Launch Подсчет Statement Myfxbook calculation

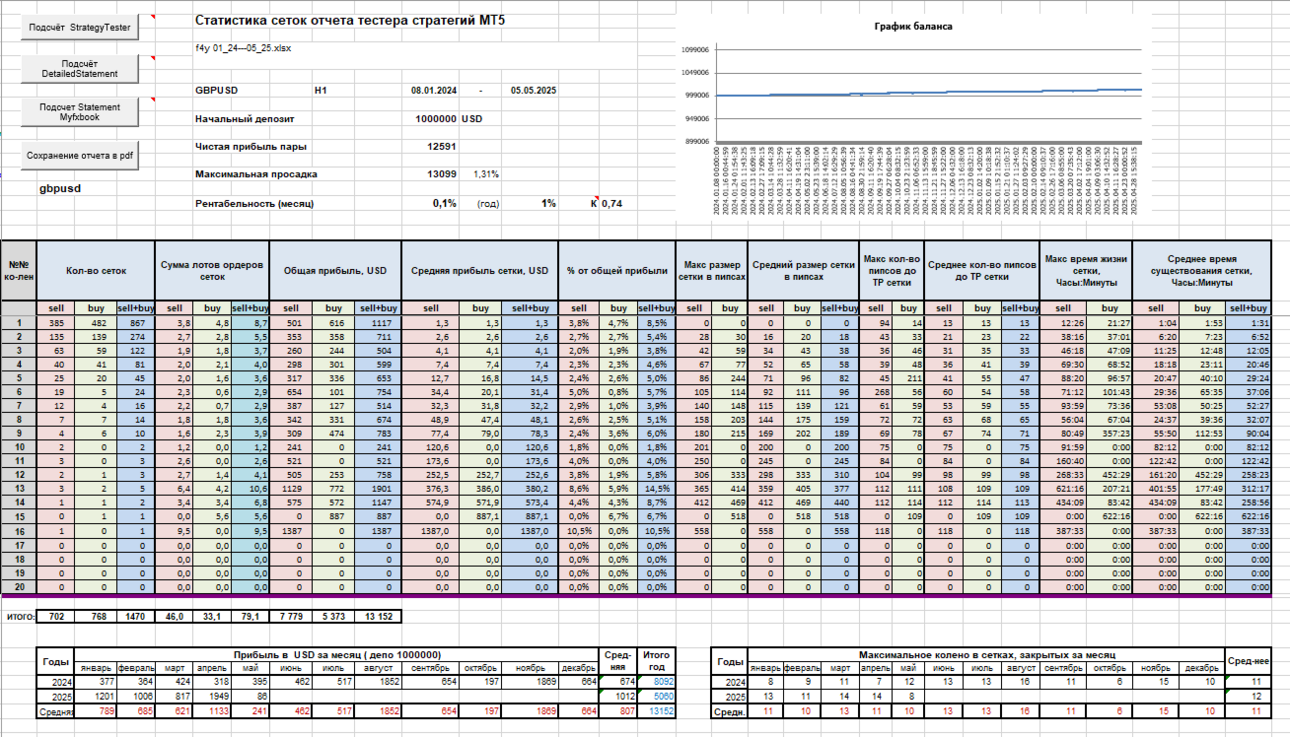tap(80, 112)
